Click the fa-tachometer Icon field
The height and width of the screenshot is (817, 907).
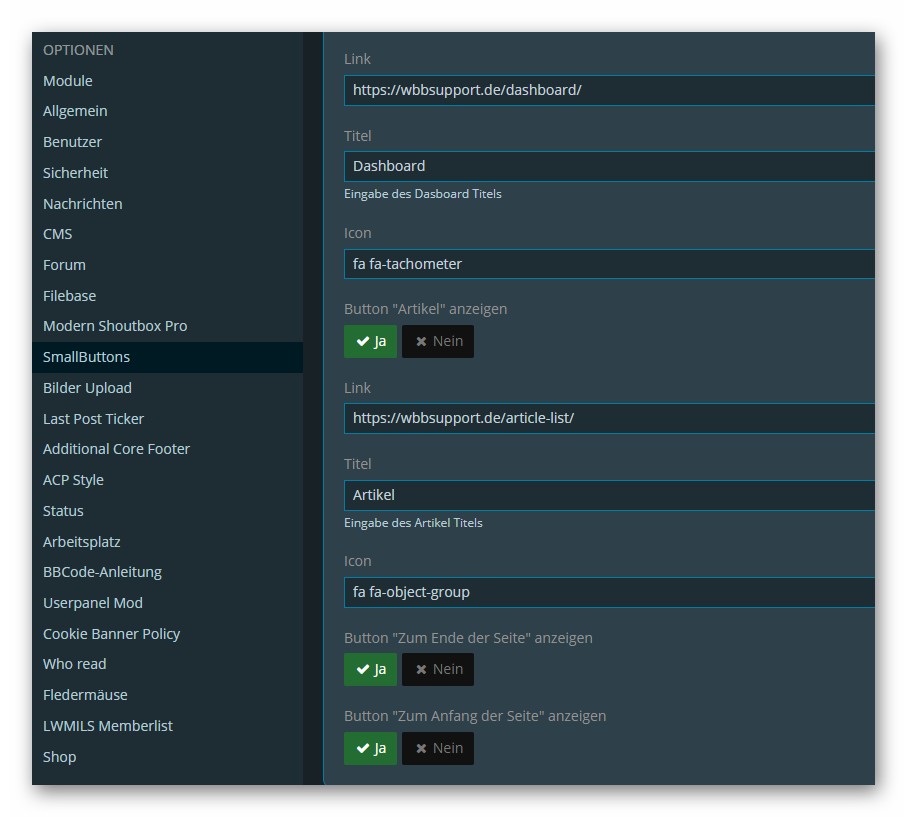608,264
